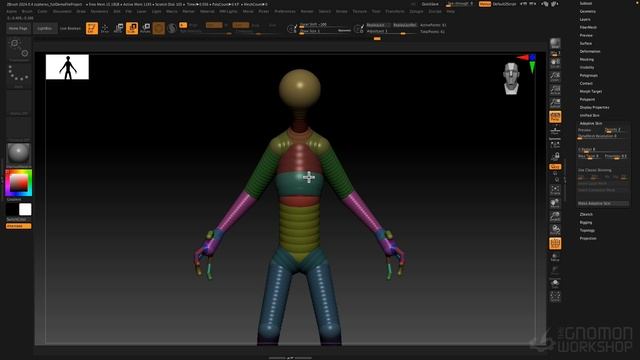Expand the Deformation subpalette

(590, 51)
